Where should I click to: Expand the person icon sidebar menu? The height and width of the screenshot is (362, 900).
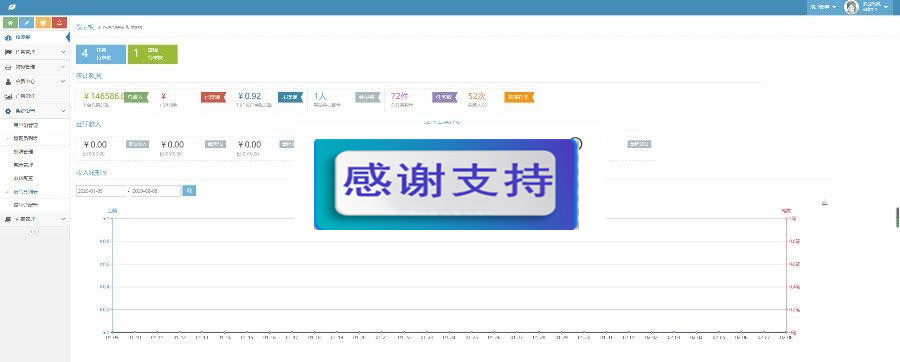point(34,81)
